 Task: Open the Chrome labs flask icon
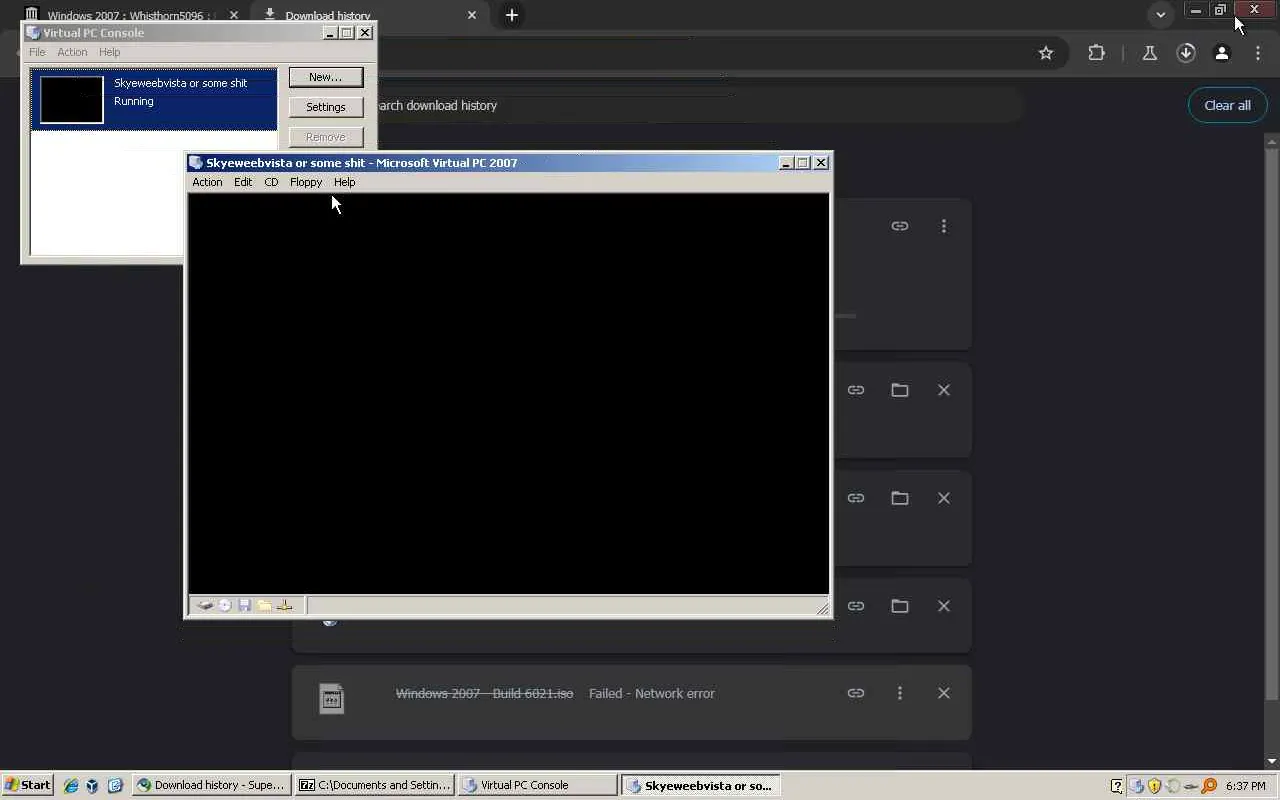click(1149, 53)
